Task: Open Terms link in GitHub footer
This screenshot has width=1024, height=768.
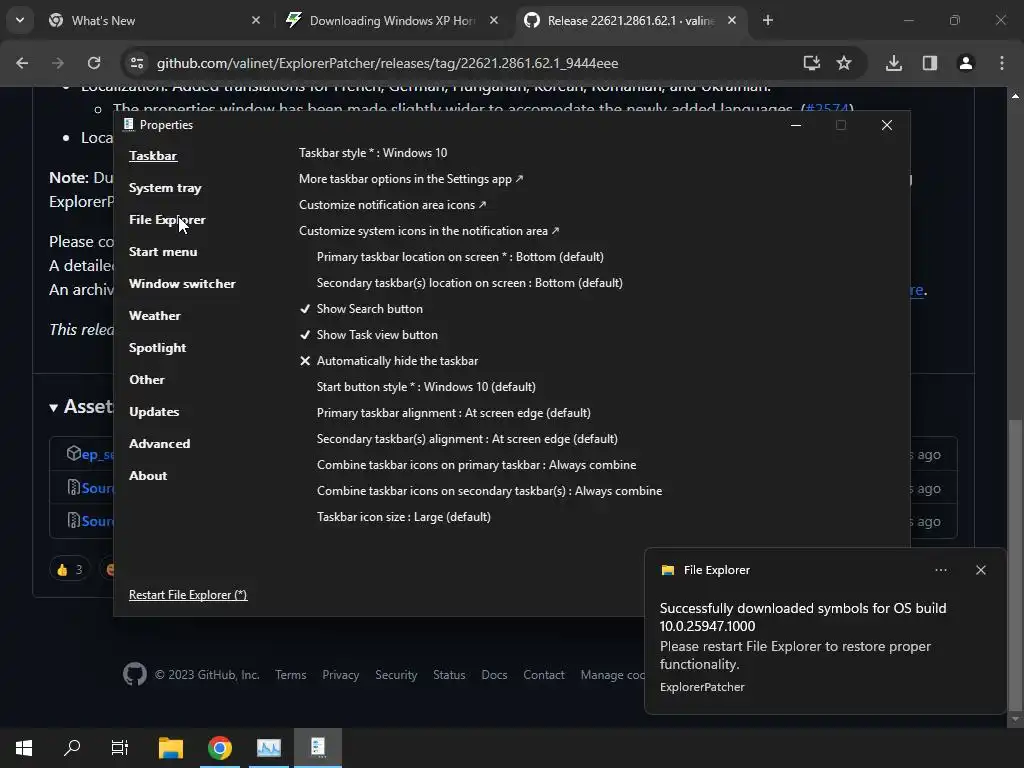Action: [x=291, y=675]
